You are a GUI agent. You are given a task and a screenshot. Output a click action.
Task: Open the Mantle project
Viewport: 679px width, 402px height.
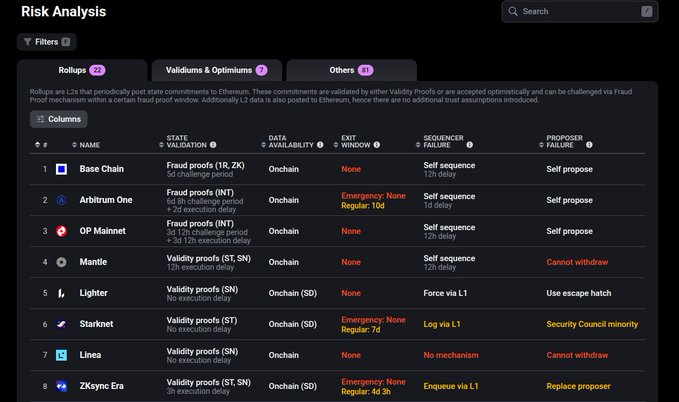[93, 262]
